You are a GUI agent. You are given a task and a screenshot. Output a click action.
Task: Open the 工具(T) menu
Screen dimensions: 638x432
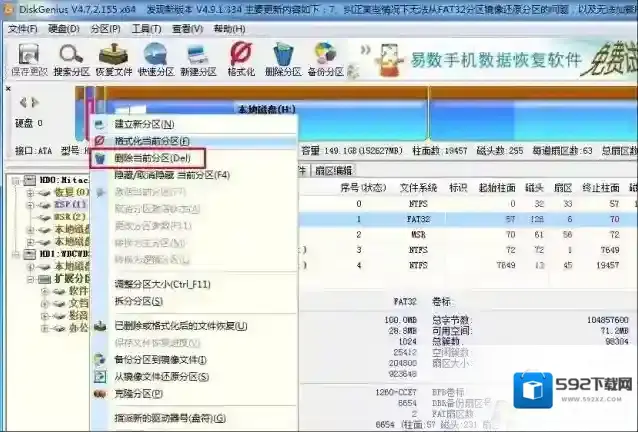(x=147, y=29)
